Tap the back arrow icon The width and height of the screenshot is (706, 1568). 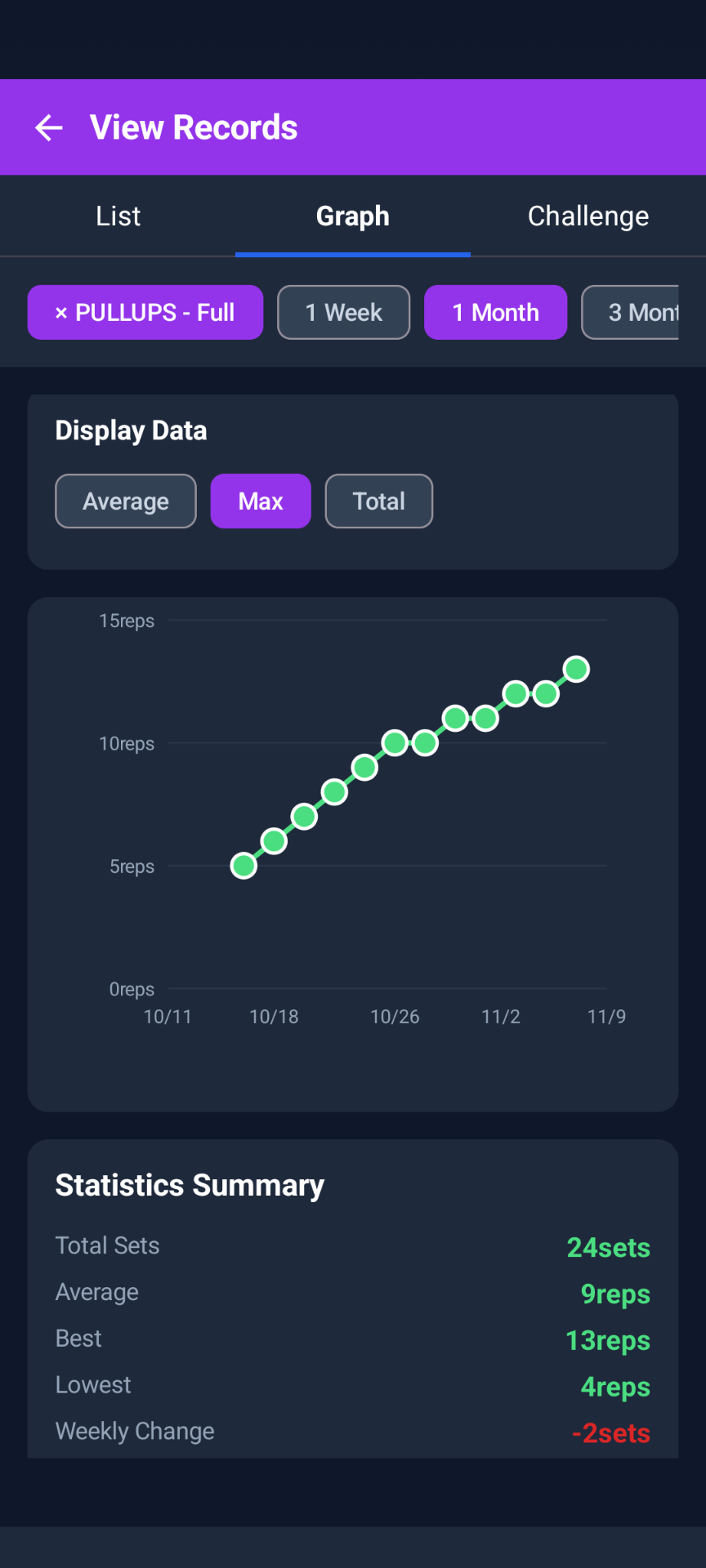(49, 127)
